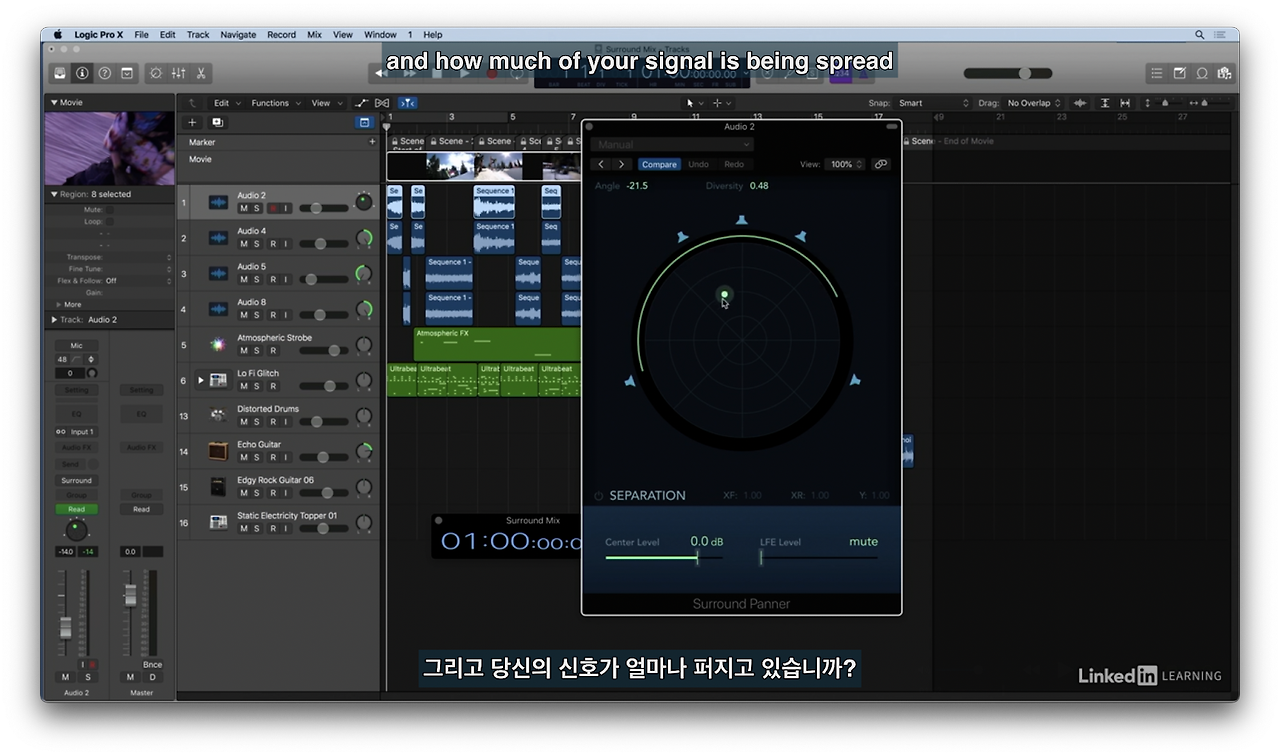Open Quick Help question mark icon
1280x756 pixels.
point(104,73)
